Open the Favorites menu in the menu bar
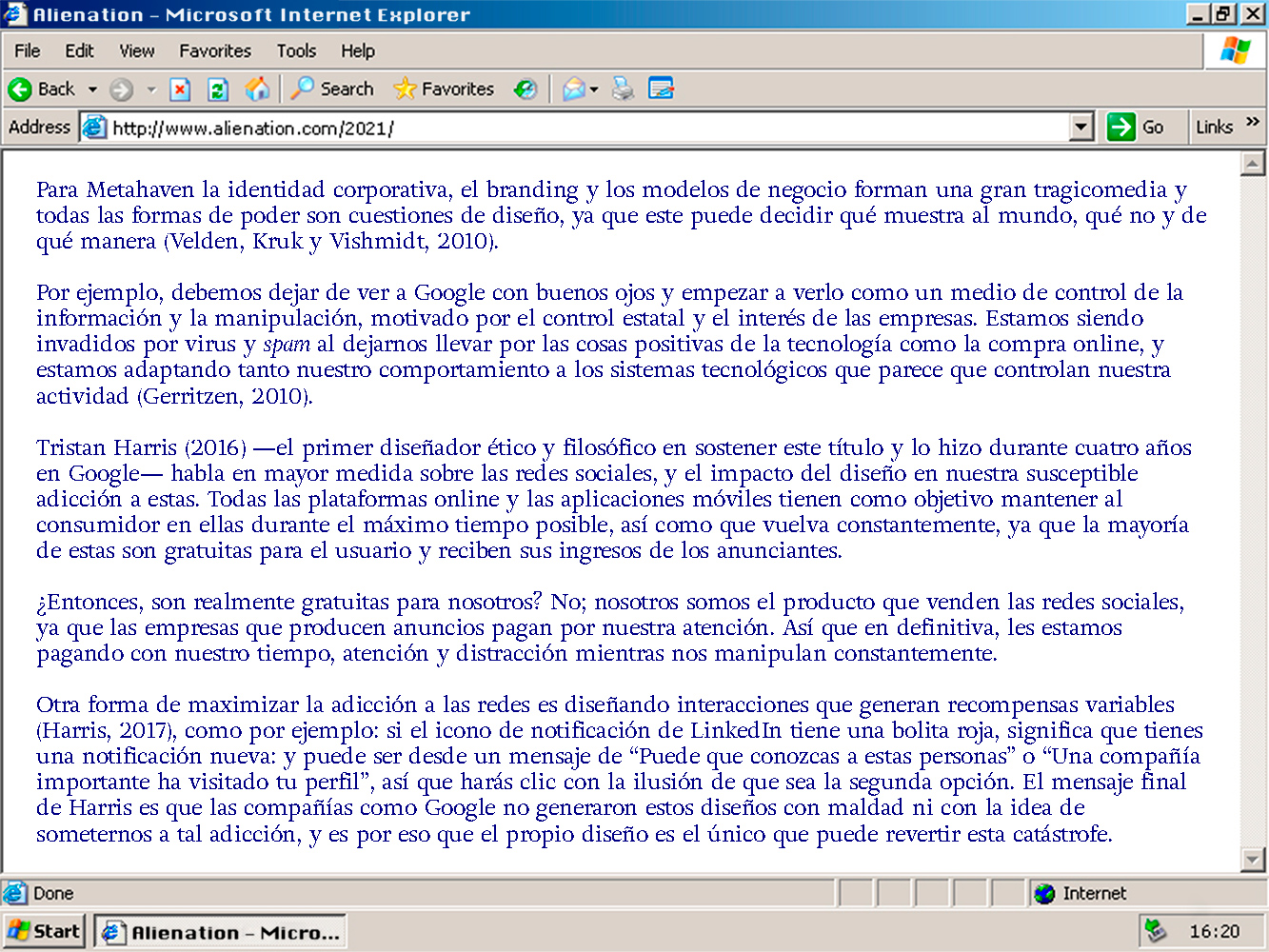Image resolution: width=1269 pixels, height=952 pixels. [215, 51]
